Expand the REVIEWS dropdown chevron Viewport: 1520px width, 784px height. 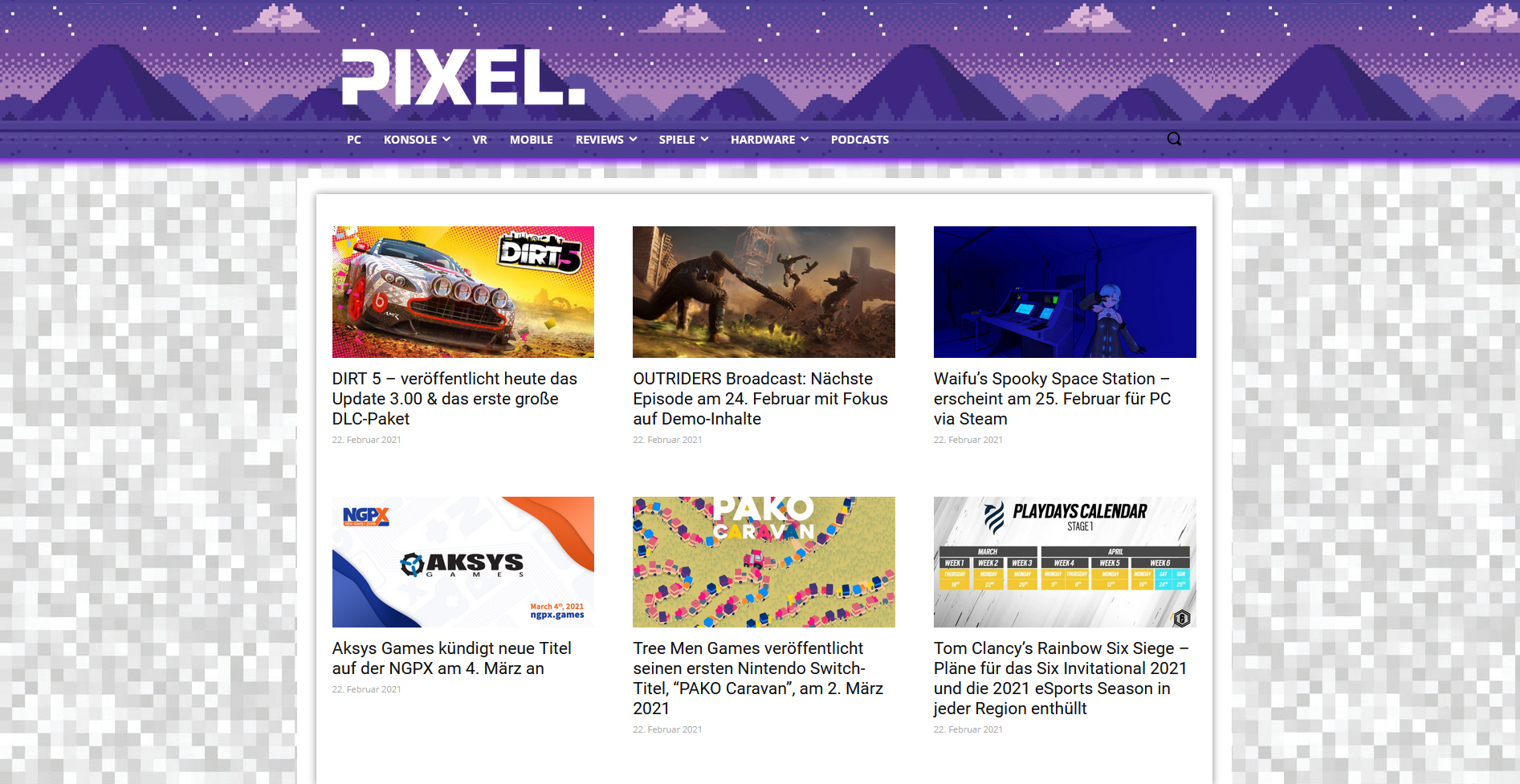(634, 140)
